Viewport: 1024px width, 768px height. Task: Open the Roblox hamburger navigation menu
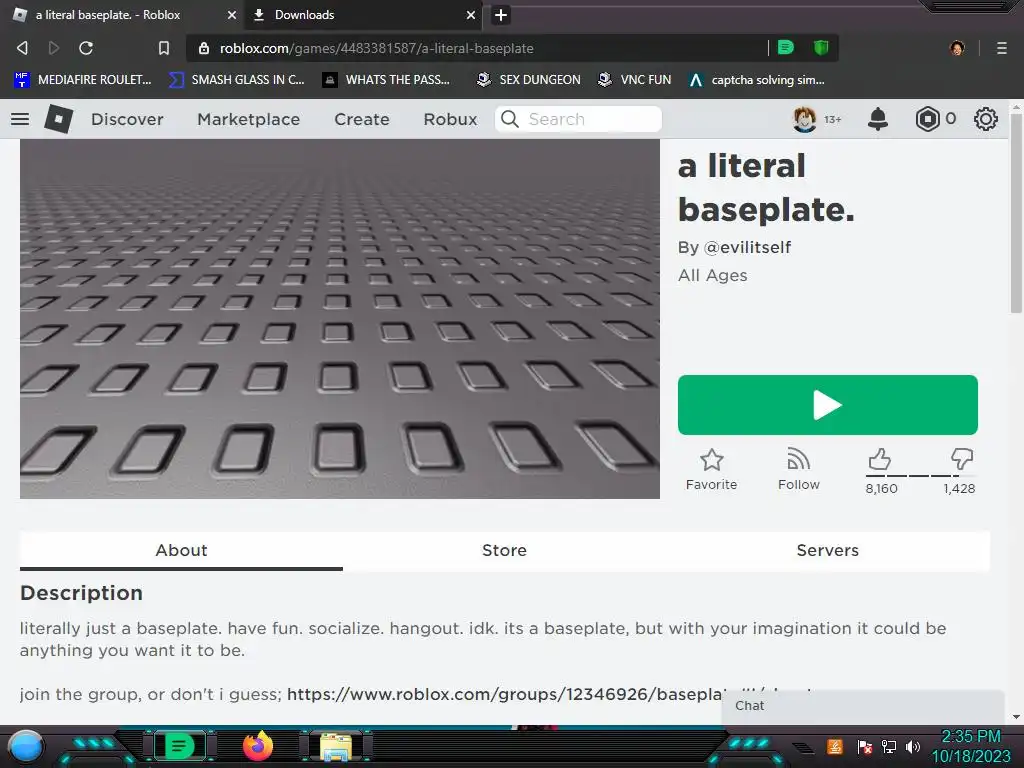(20, 119)
